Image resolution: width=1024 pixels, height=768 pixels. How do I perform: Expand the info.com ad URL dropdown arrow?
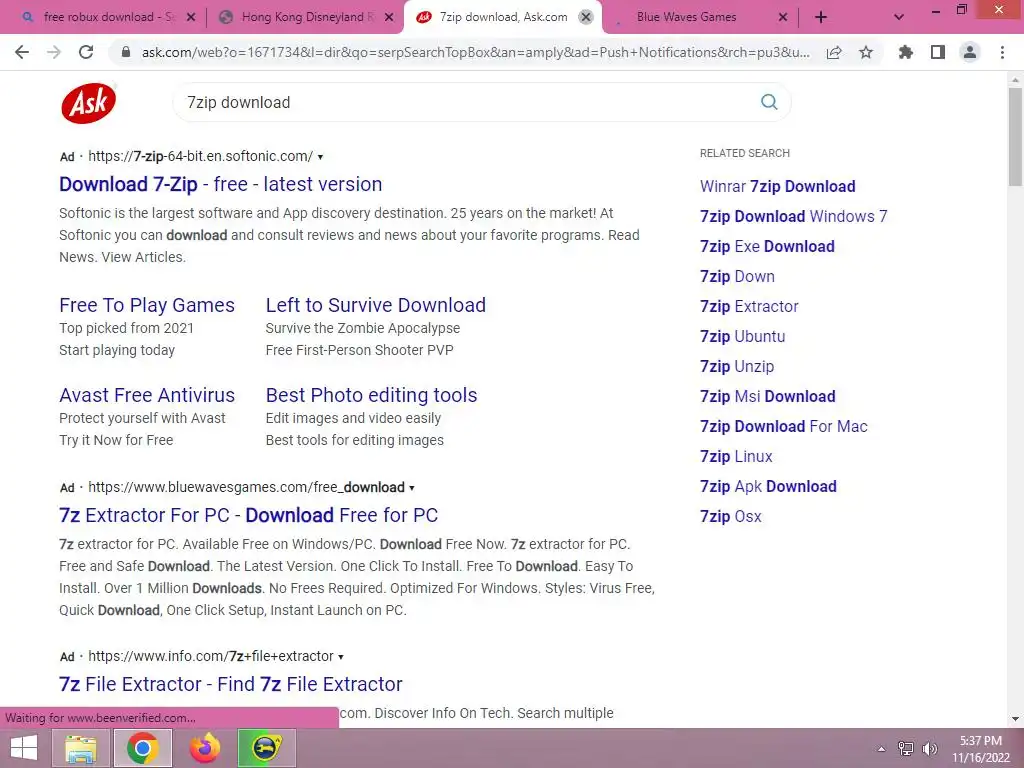point(341,657)
